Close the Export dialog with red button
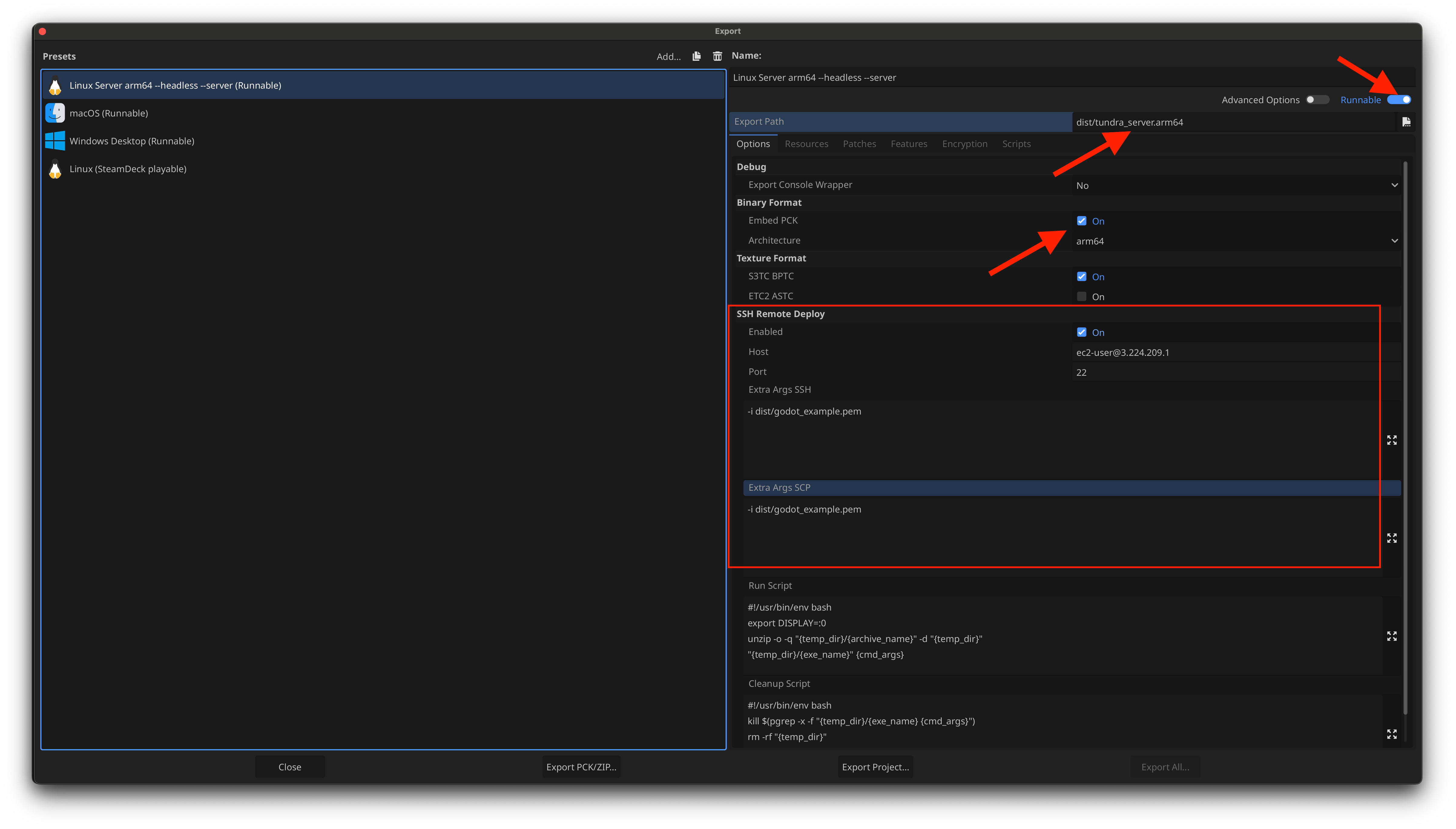1456x829 pixels. pos(43,31)
